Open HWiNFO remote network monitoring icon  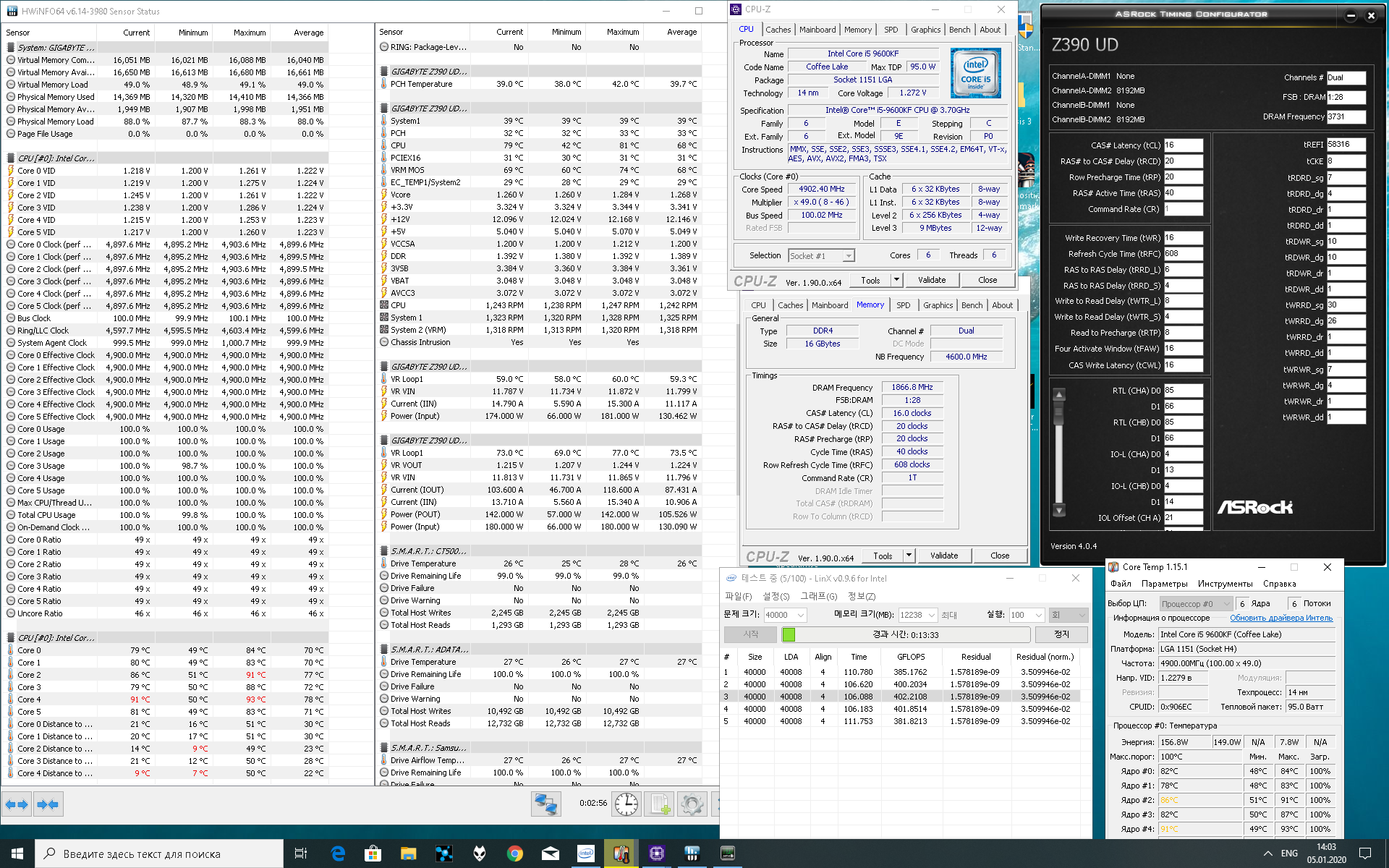545,804
